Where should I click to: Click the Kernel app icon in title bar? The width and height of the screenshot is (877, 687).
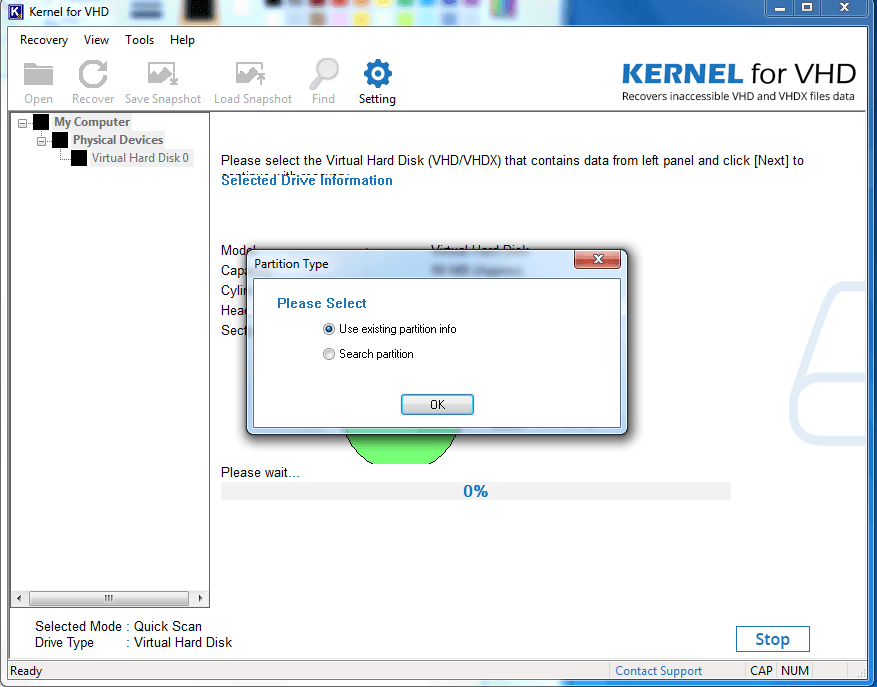[x=16, y=11]
